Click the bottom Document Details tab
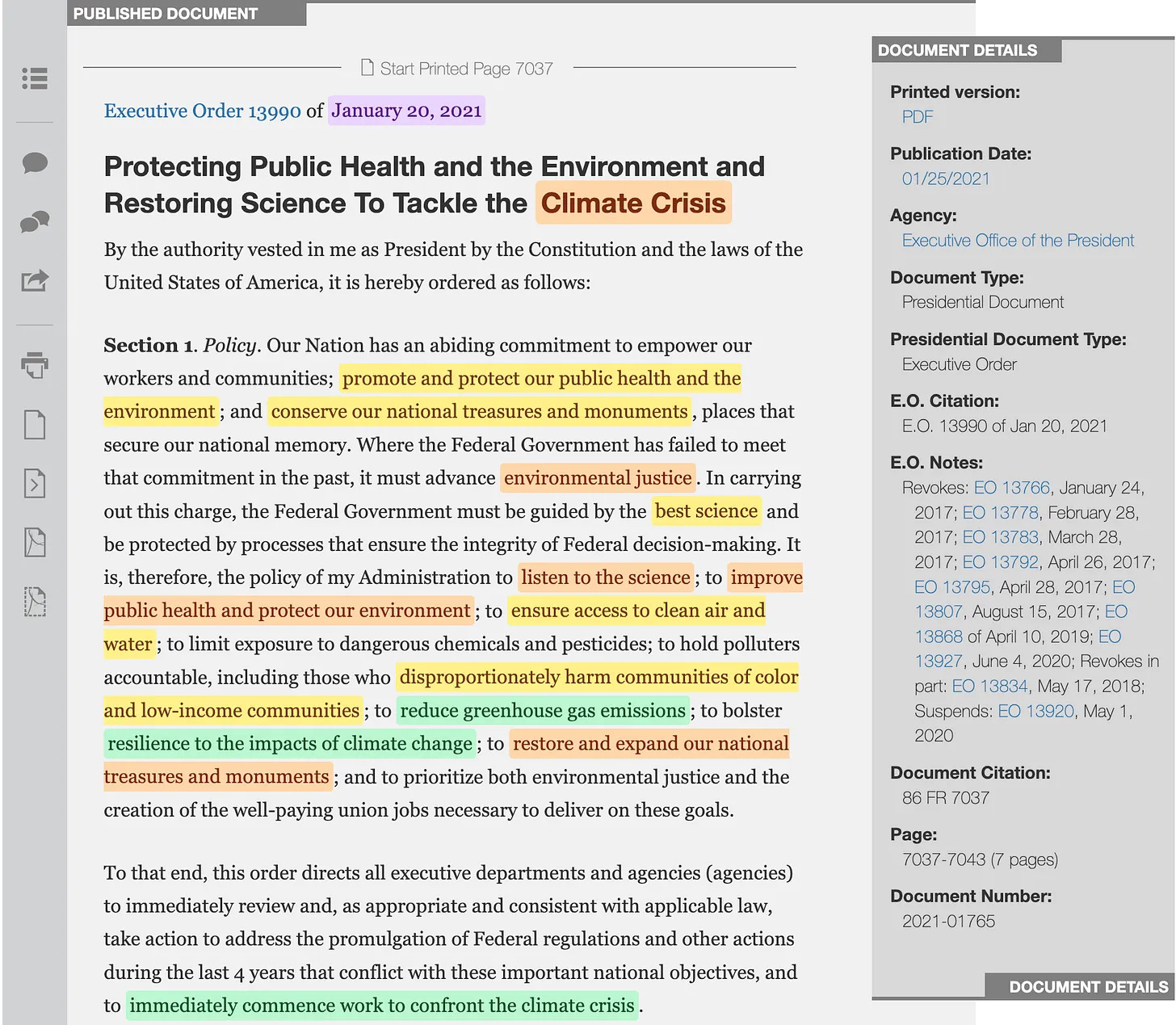 pos(1080,987)
